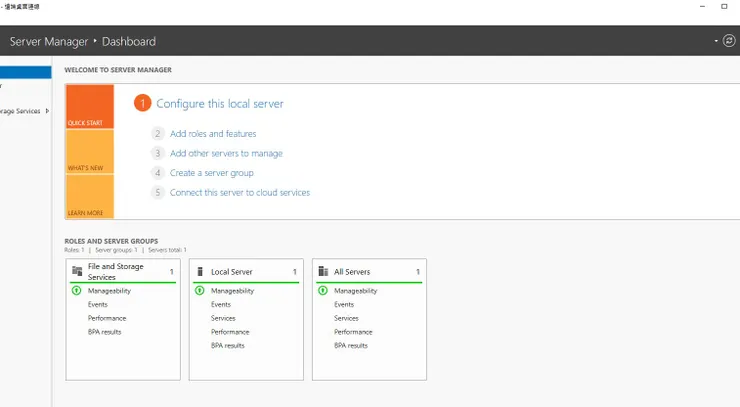
Task: Click the Local Server tile icon
Action: [200, 271]
